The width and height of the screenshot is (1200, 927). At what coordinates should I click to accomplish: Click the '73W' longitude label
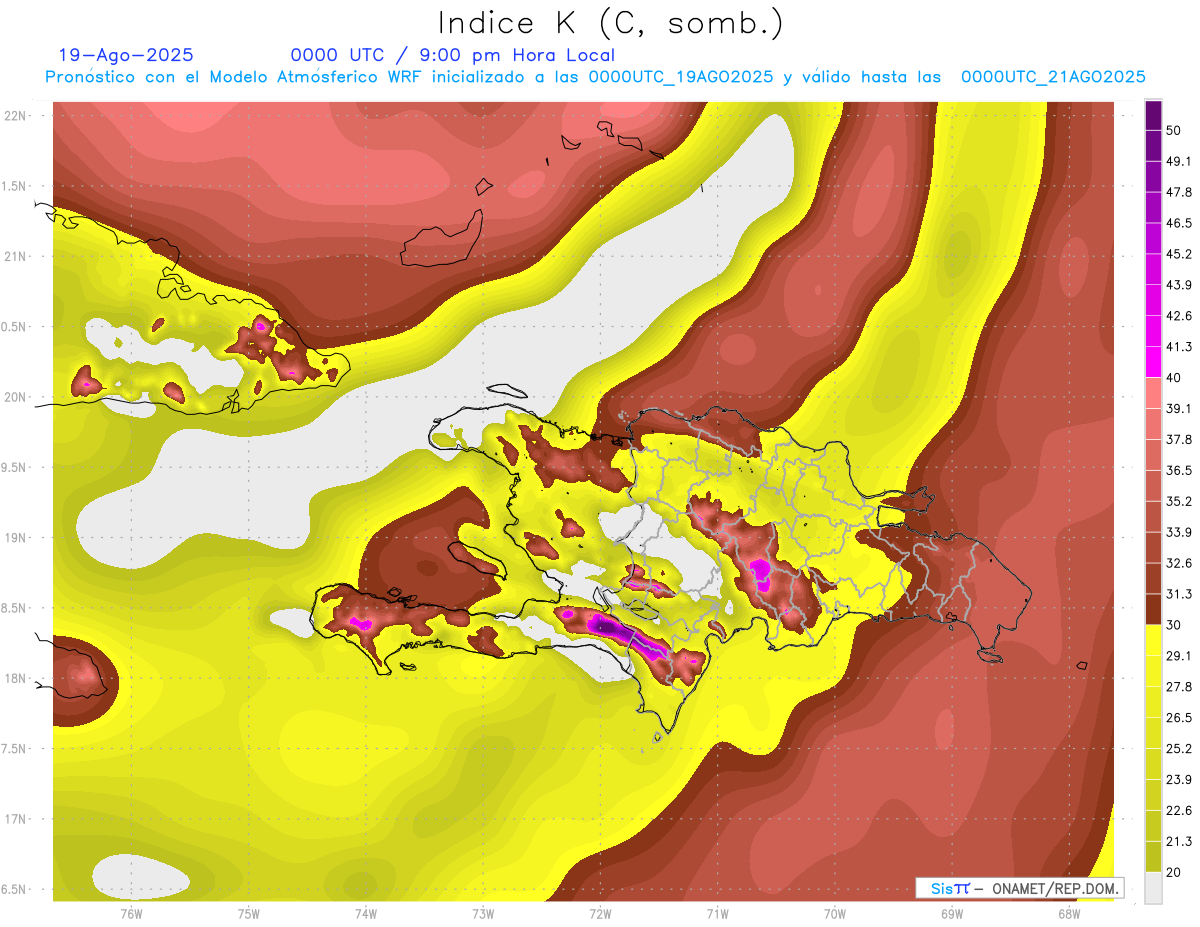(x=483, y=913)
